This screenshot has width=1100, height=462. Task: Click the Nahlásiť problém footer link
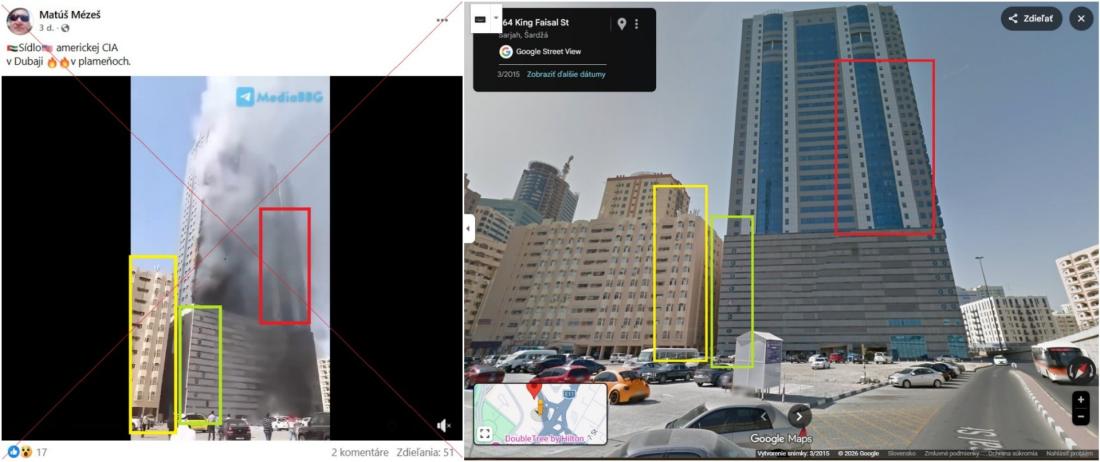(1068, 454)
